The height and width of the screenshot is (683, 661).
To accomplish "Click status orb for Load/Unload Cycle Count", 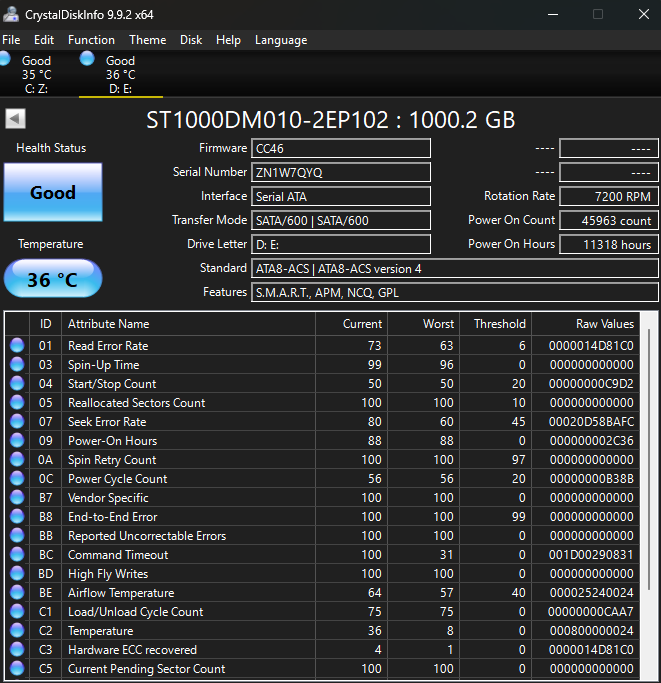I will click(x=17, y=612).
